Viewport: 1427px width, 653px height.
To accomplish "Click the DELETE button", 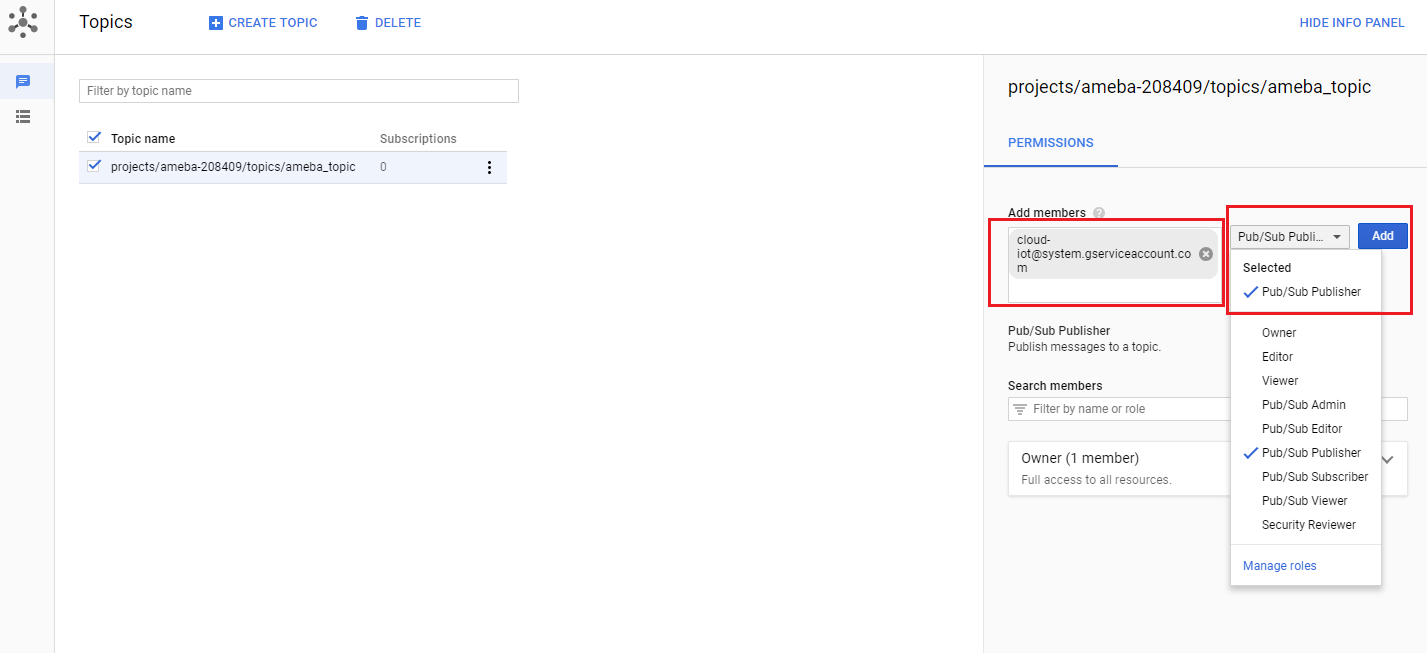I will point(388,23).
